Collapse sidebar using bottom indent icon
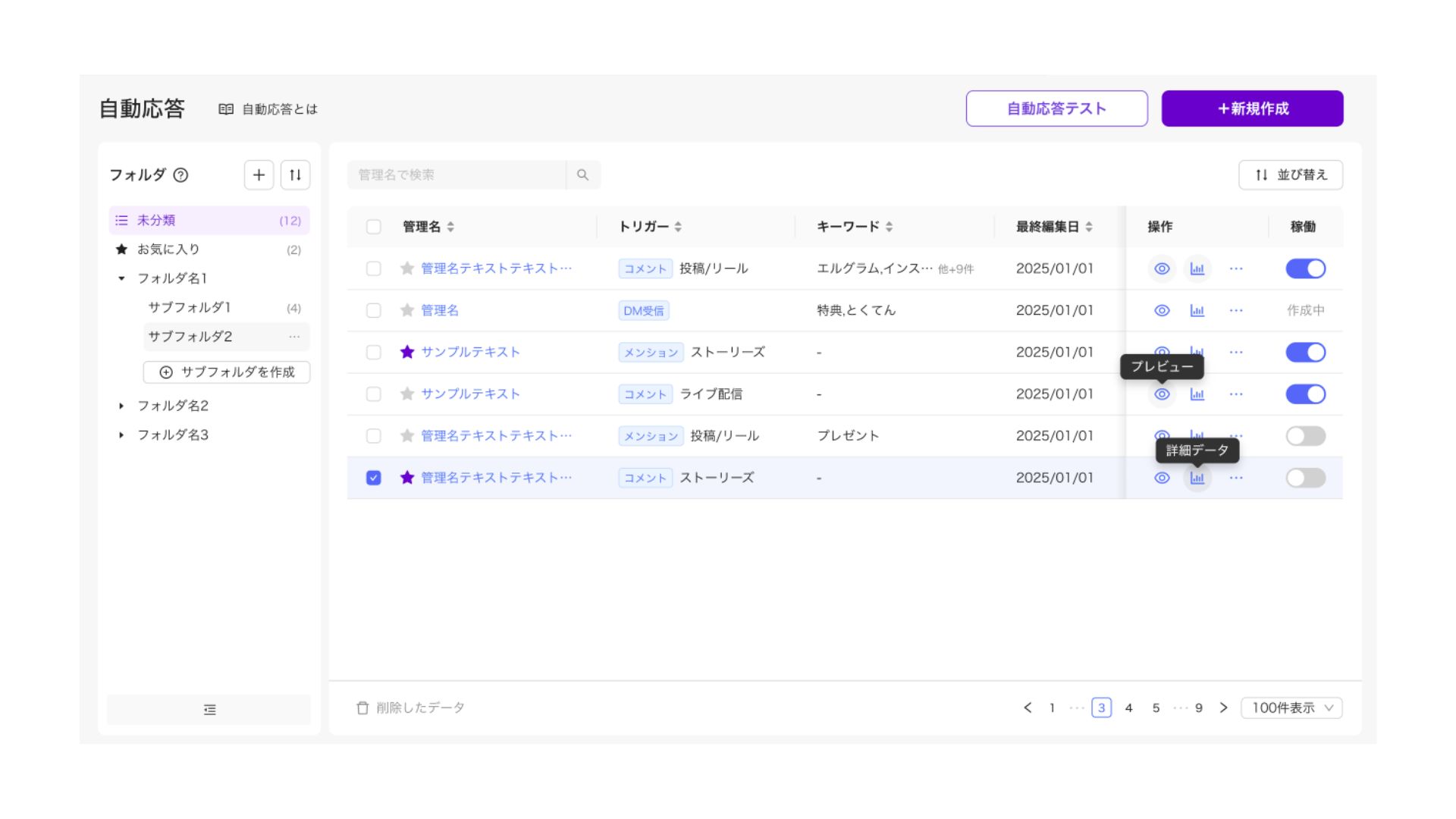 tap(209, 710)
